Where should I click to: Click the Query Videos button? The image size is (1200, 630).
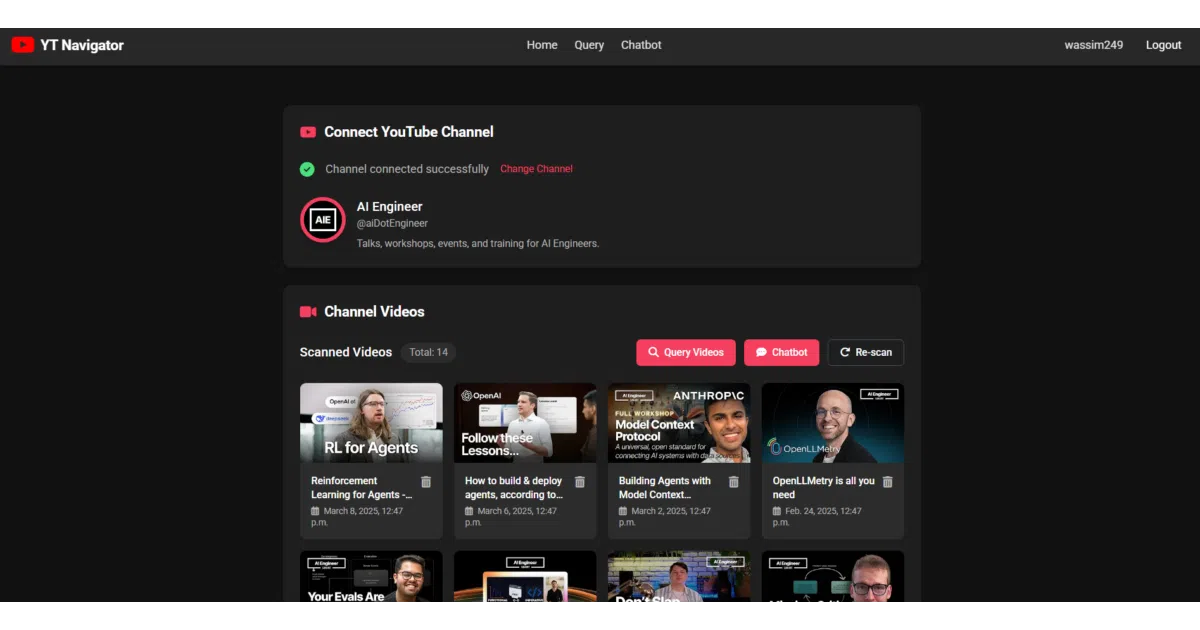686,352
